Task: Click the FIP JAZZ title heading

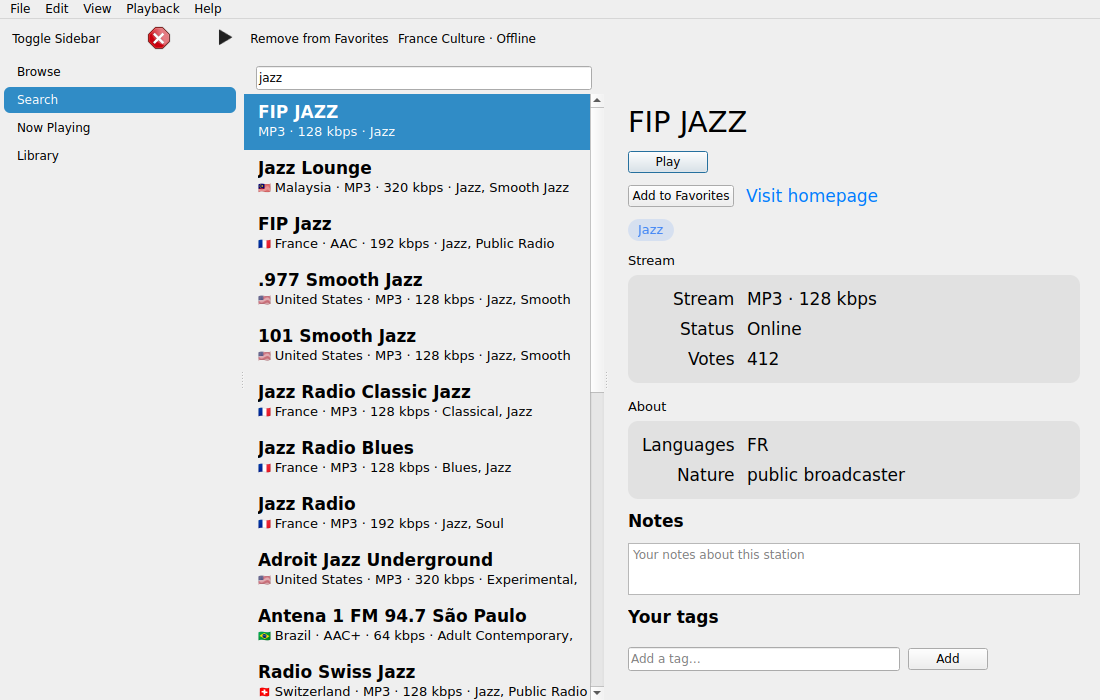Action: click(x=688, y=122)
